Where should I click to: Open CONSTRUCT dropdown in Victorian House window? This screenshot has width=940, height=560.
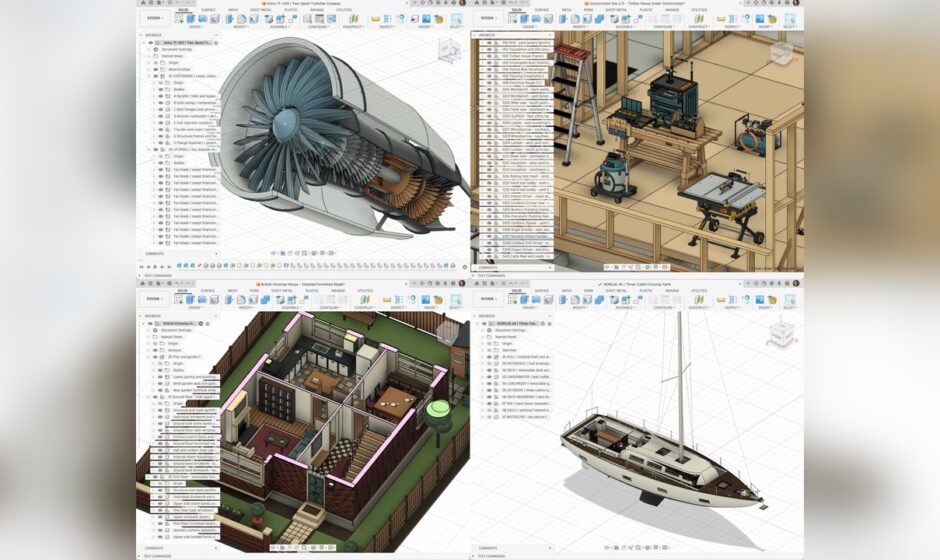365,307
